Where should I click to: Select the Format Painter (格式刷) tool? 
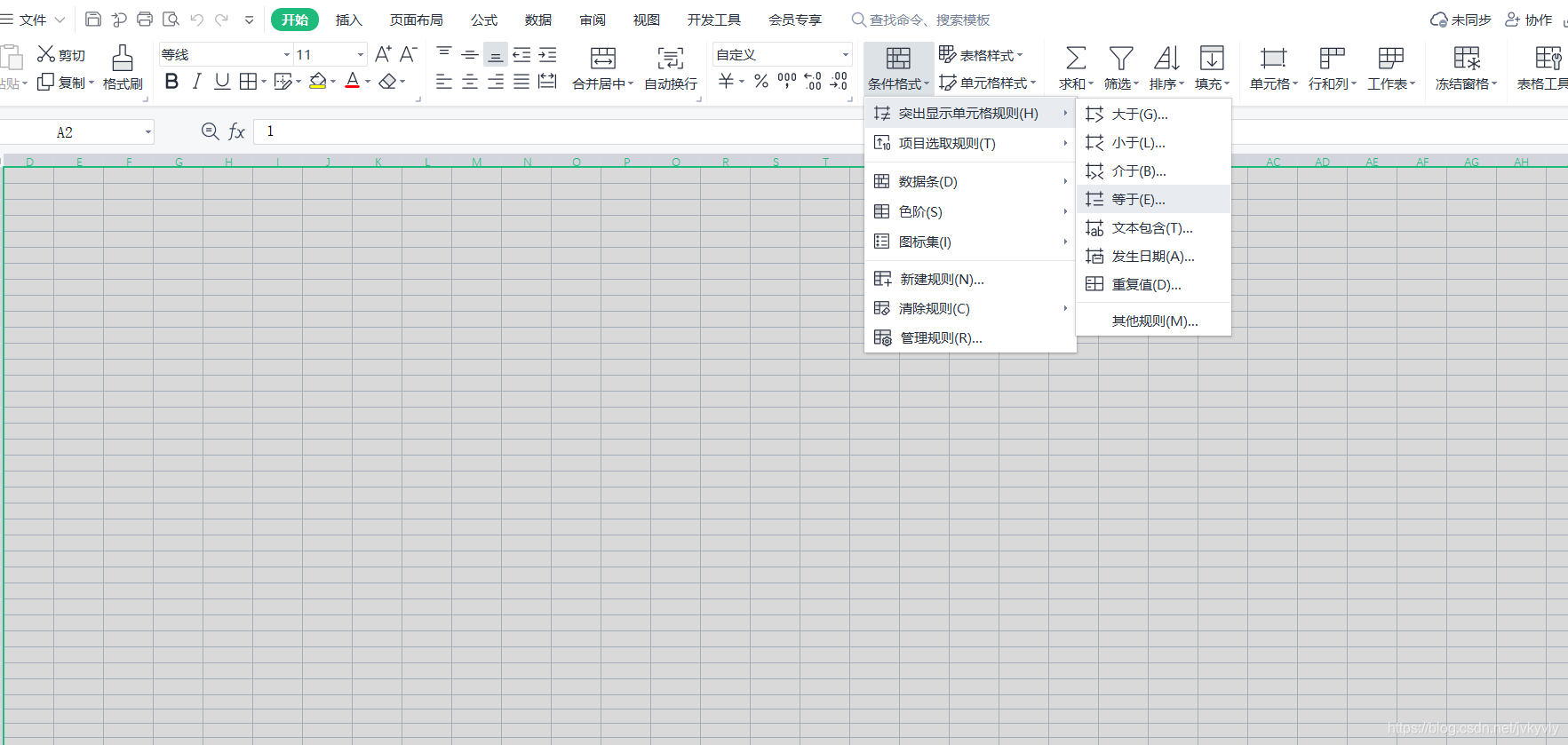123,67
